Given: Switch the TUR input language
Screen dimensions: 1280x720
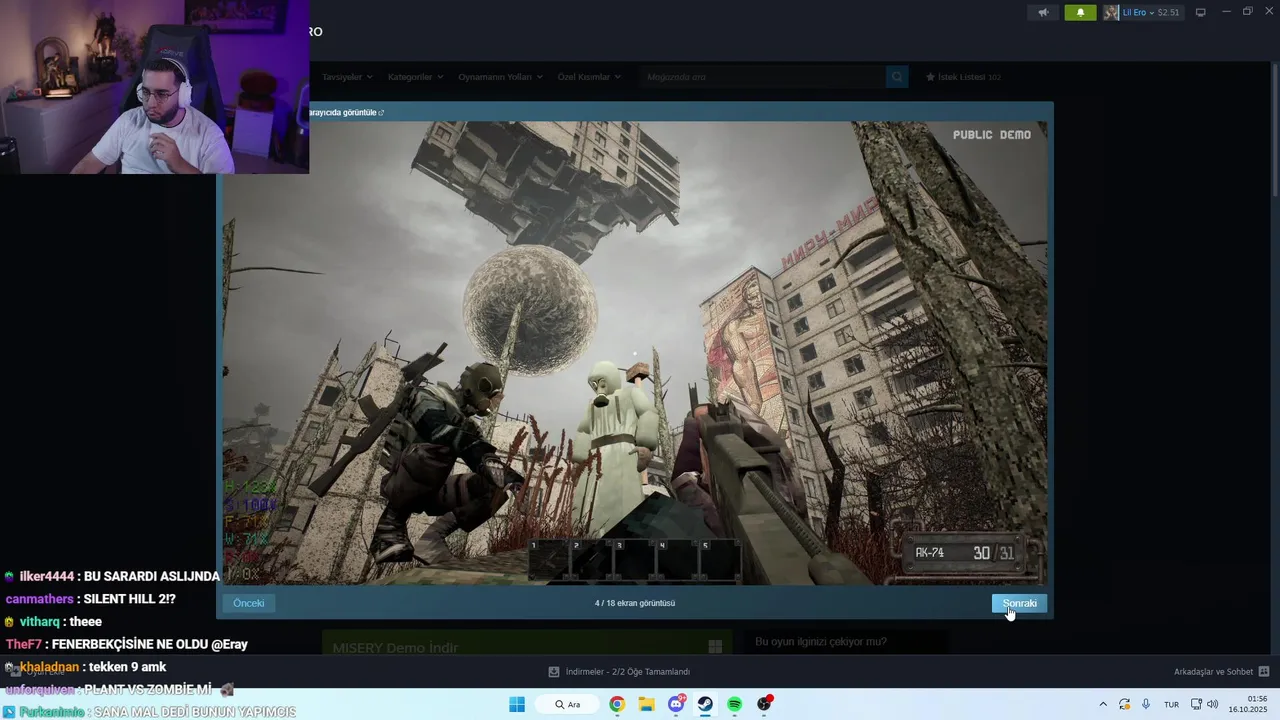Looking at the screenshot, I should [x=1171, y=704].
